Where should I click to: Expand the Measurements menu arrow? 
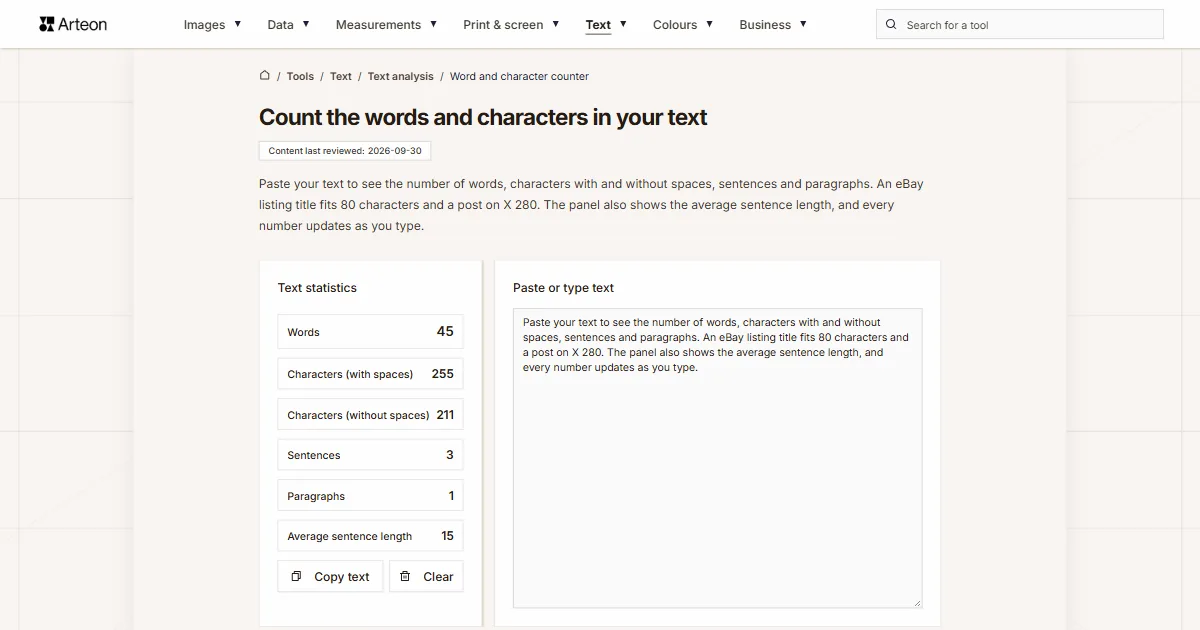[433, 23]
